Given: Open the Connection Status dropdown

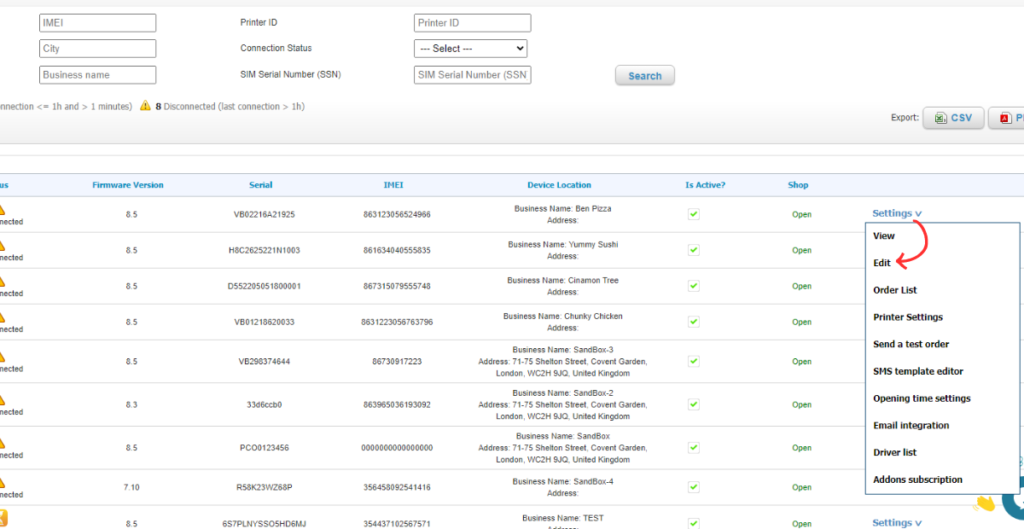Looking at the screenshot, I should tap(470, 48).
